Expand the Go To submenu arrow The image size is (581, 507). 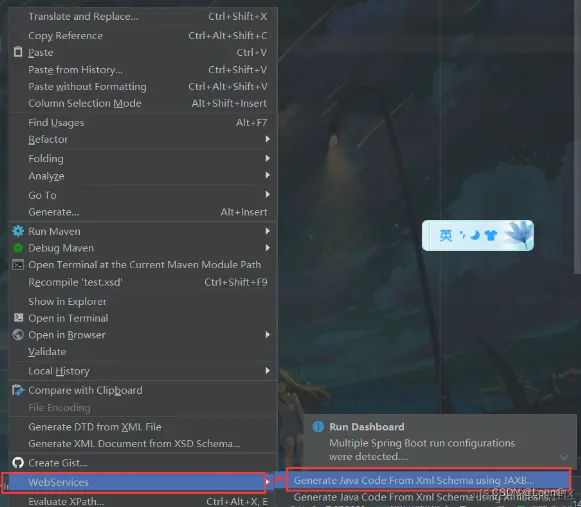[268, 194]
